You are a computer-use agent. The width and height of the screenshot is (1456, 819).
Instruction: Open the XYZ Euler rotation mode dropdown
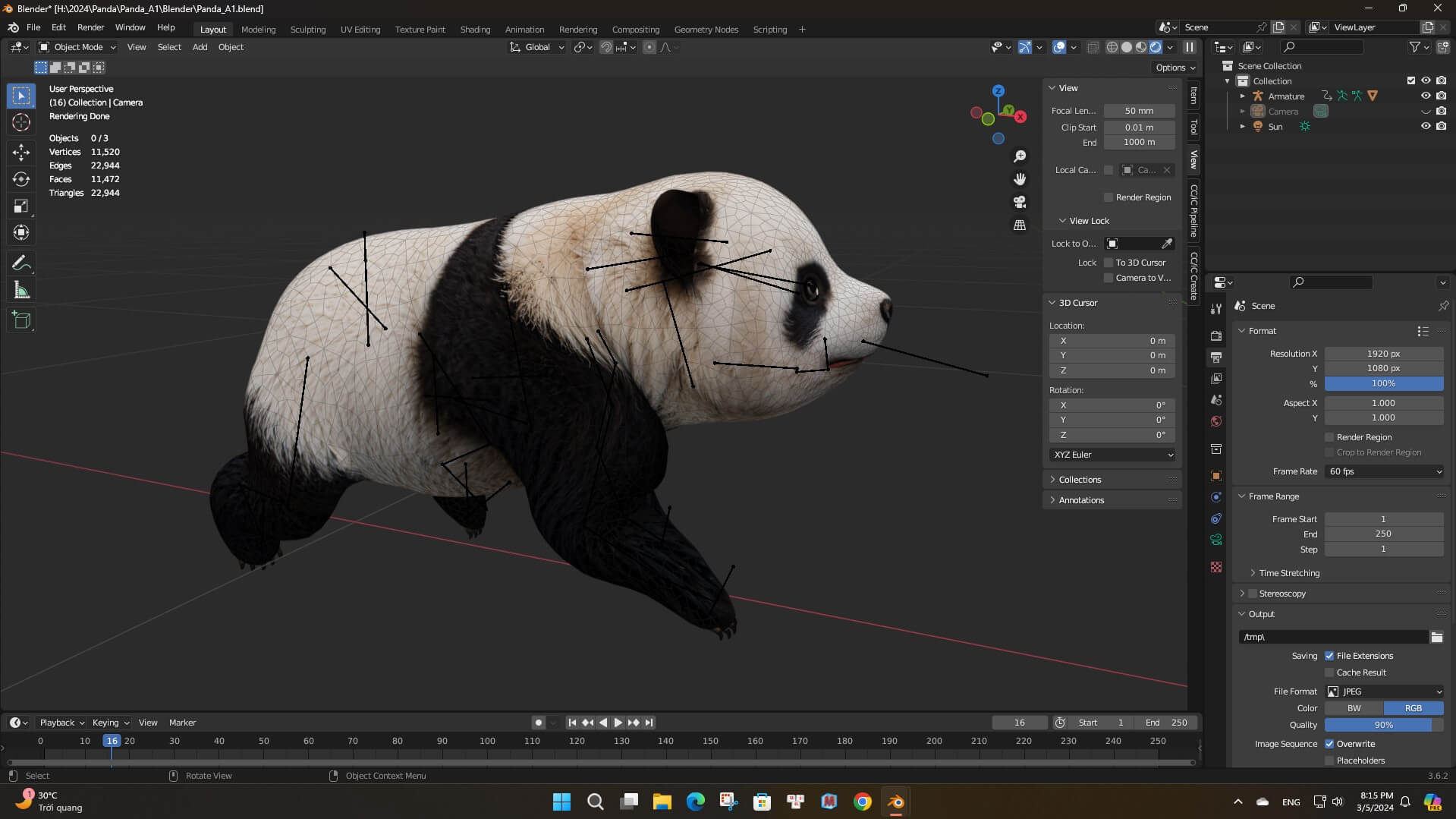(1112, 455)
